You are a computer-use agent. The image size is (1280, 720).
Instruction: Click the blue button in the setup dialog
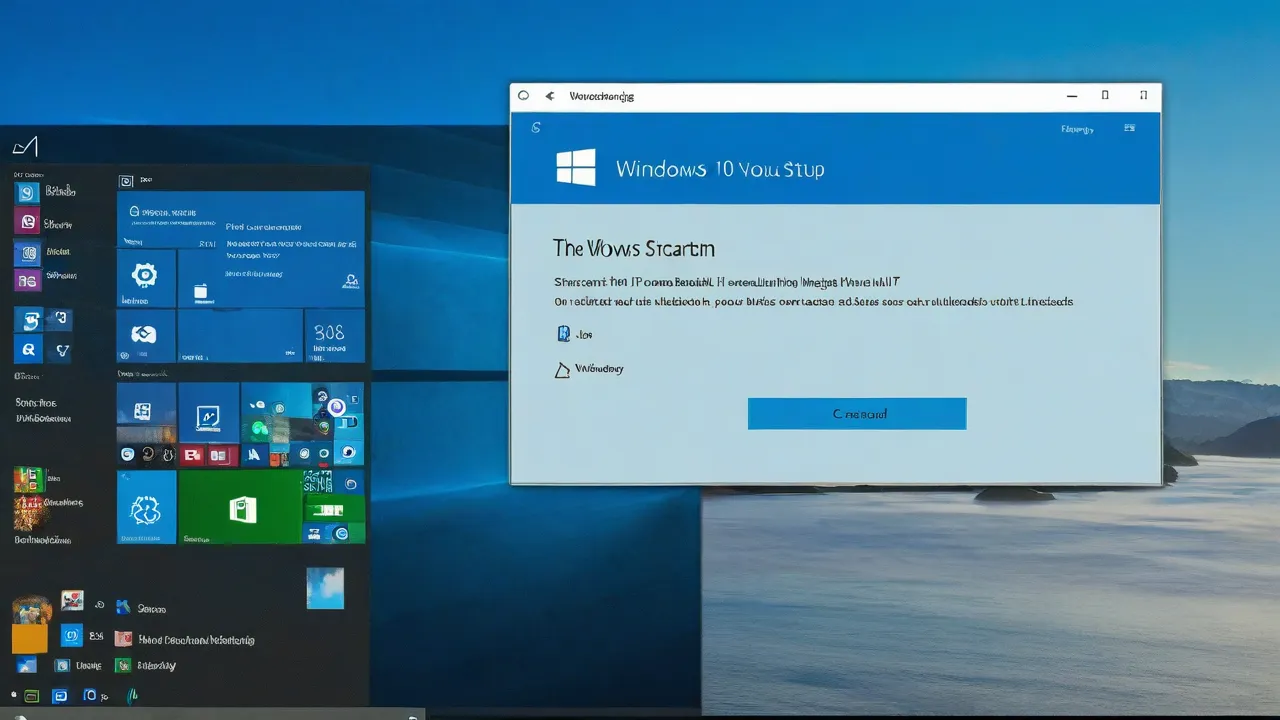857,414
